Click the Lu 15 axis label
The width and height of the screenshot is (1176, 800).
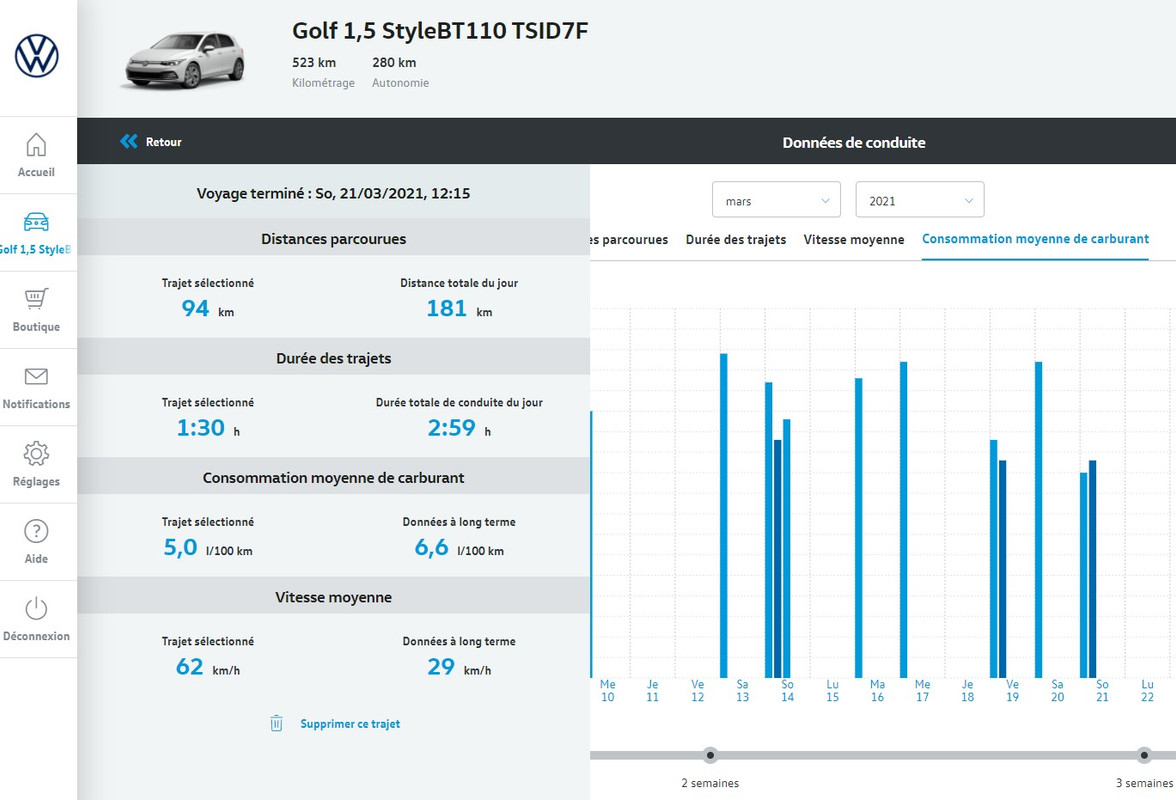click(x=832, y=691)
